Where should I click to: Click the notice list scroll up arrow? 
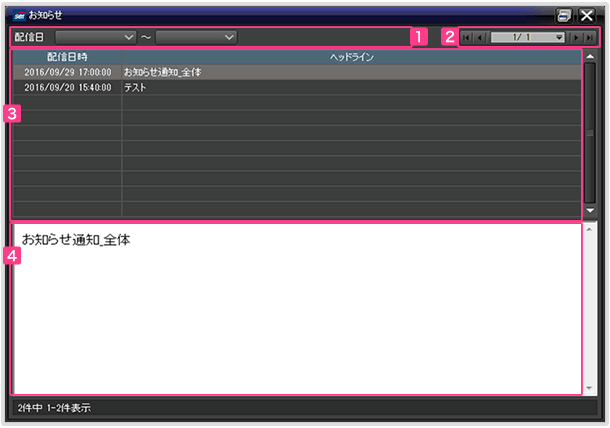click(590, 56)
